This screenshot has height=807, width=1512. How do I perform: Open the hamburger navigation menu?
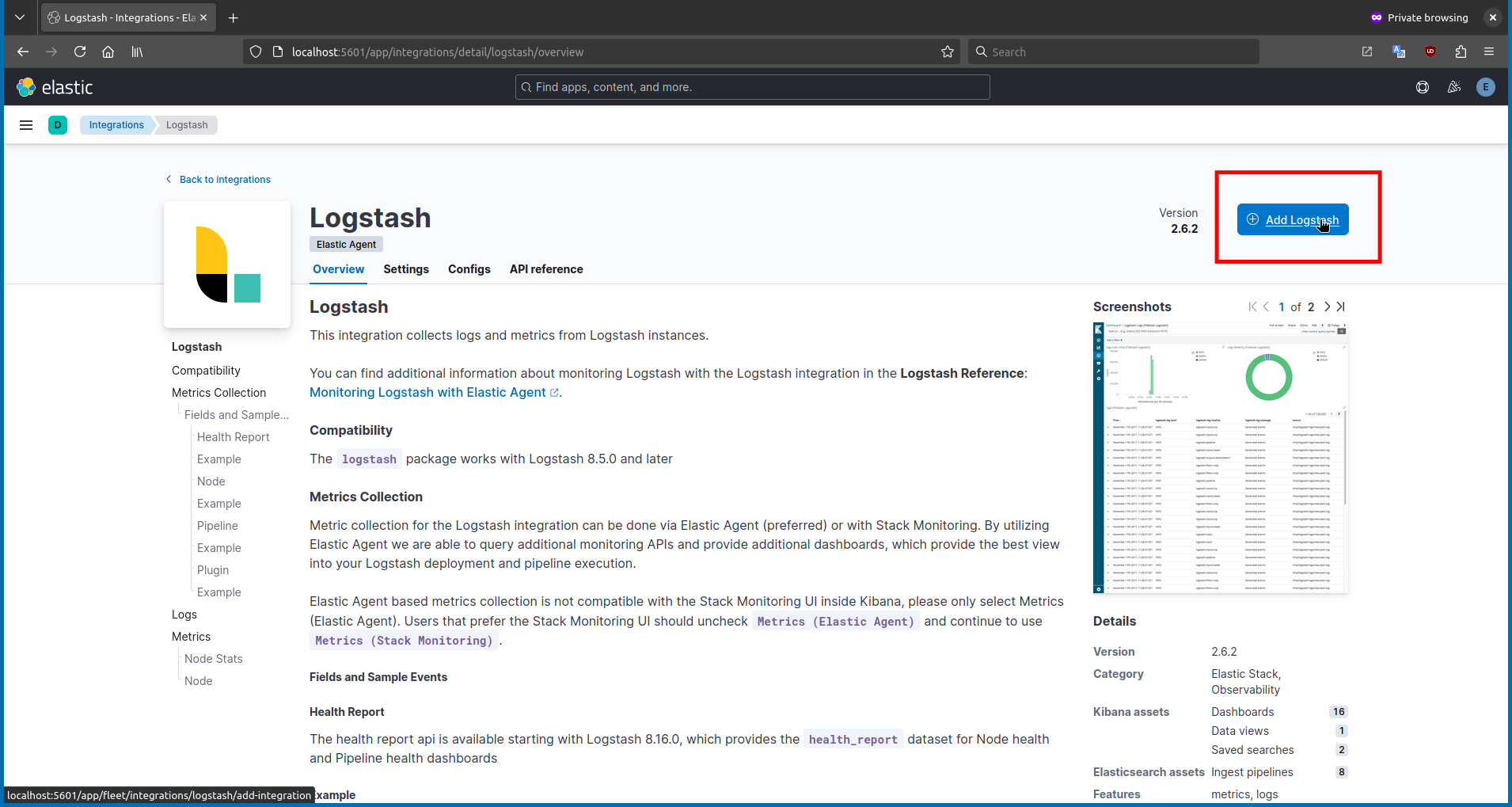26,125
